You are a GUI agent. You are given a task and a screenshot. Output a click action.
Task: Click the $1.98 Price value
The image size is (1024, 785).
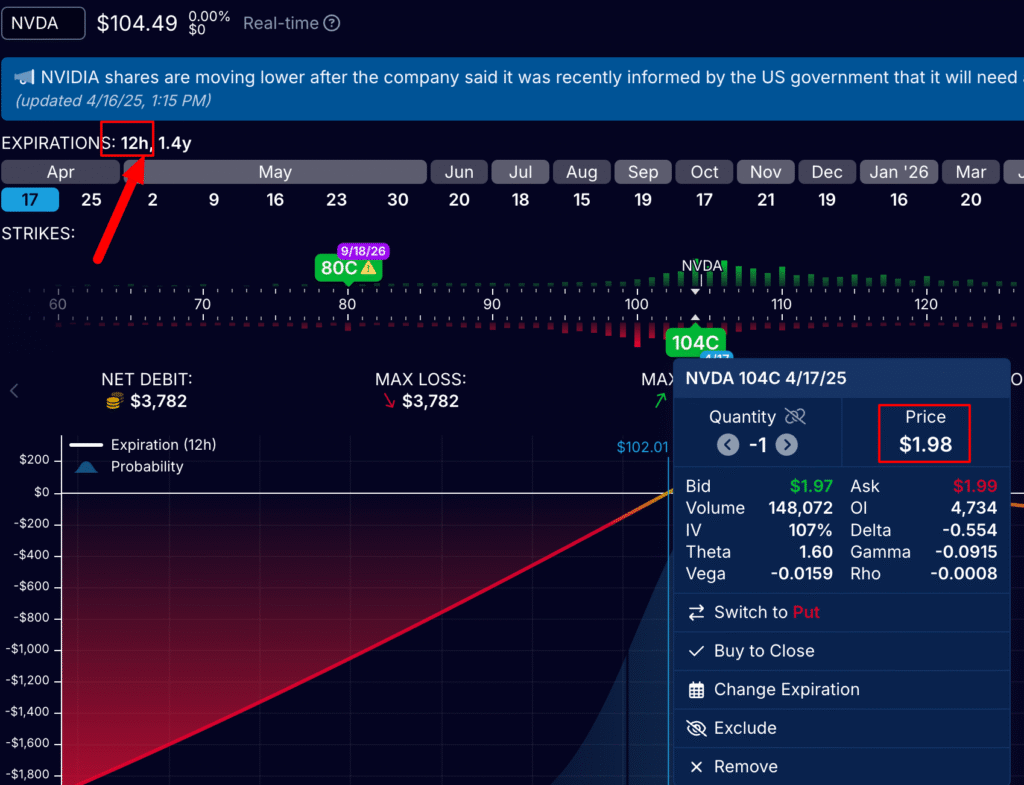click(x=925, y=444)
